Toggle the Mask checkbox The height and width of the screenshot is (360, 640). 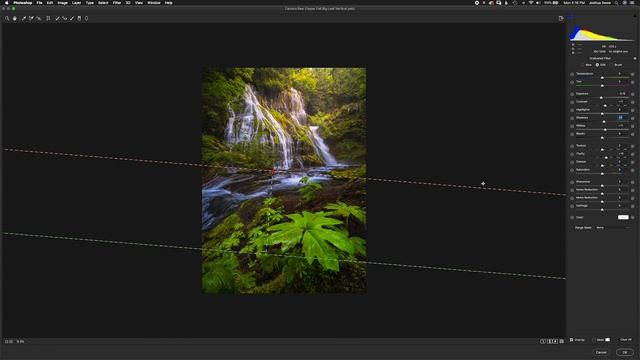point(594,340)
